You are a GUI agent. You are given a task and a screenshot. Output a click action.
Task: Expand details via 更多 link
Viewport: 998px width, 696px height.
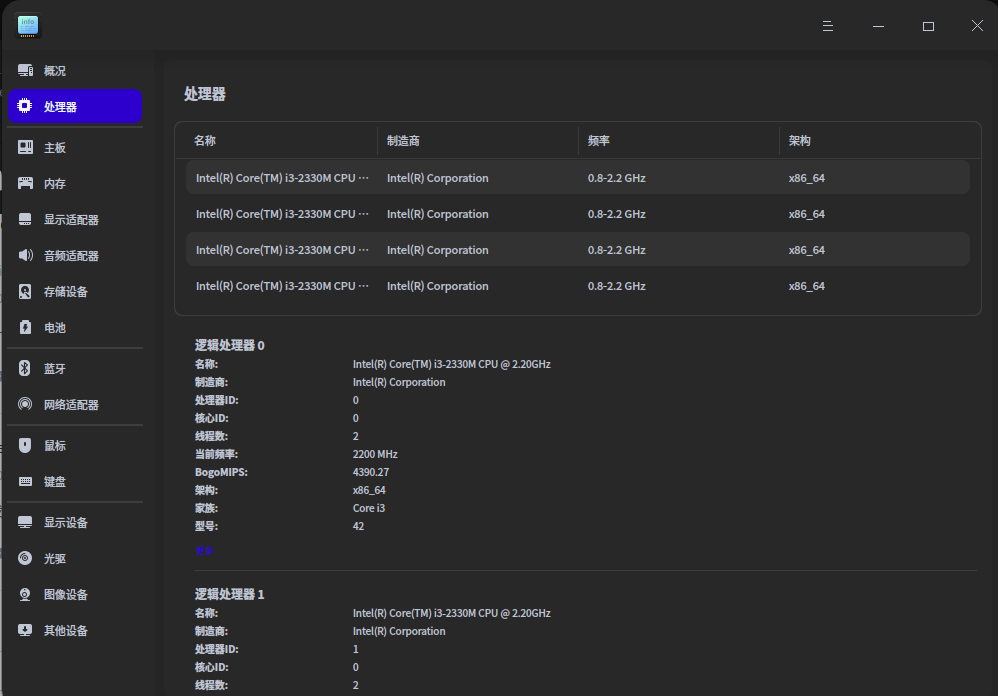point(204,549)
